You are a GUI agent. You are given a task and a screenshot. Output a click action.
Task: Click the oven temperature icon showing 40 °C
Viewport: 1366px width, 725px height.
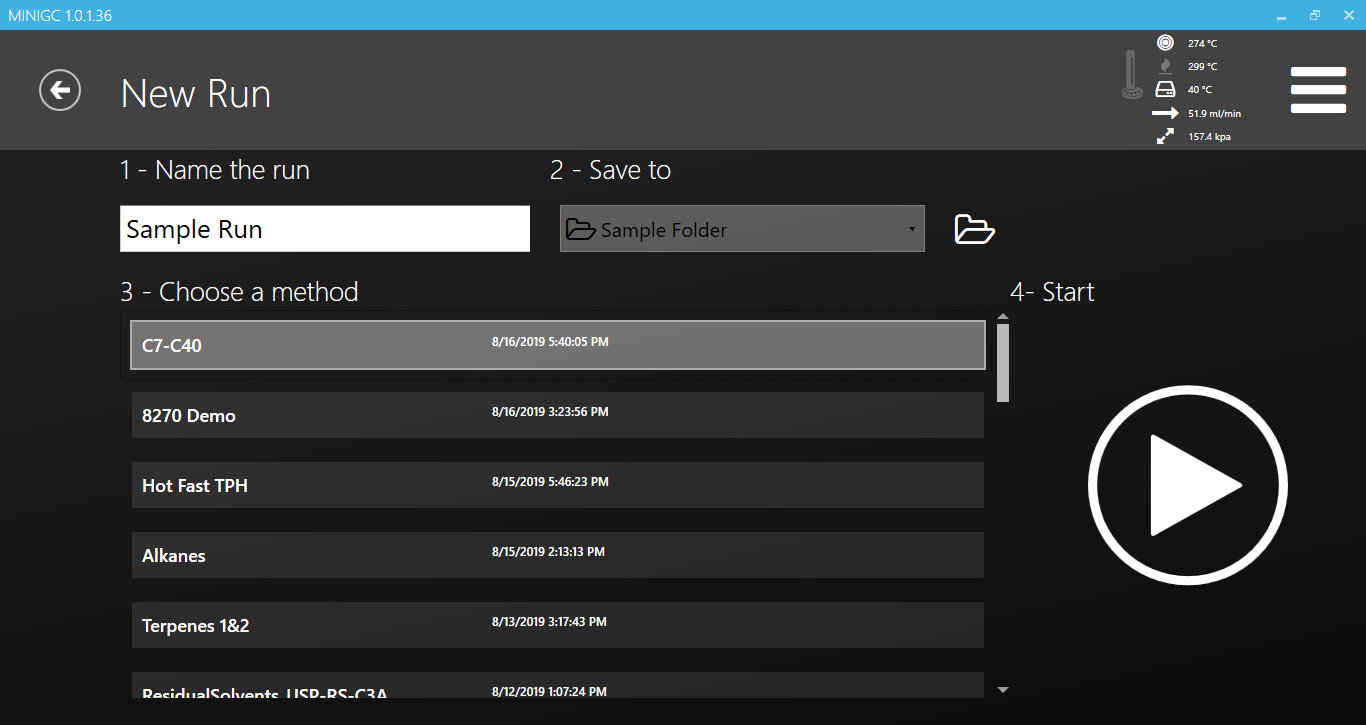pos(1165,90)
